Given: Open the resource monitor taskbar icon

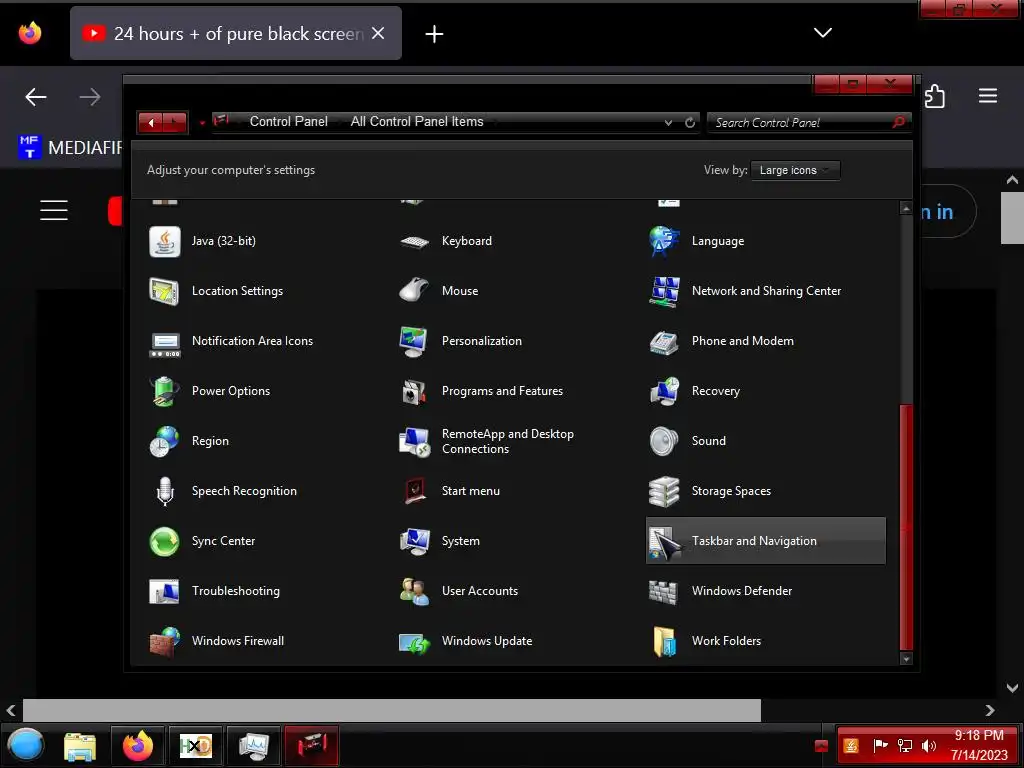Looking at the screenshot, I should pos(253,746).
